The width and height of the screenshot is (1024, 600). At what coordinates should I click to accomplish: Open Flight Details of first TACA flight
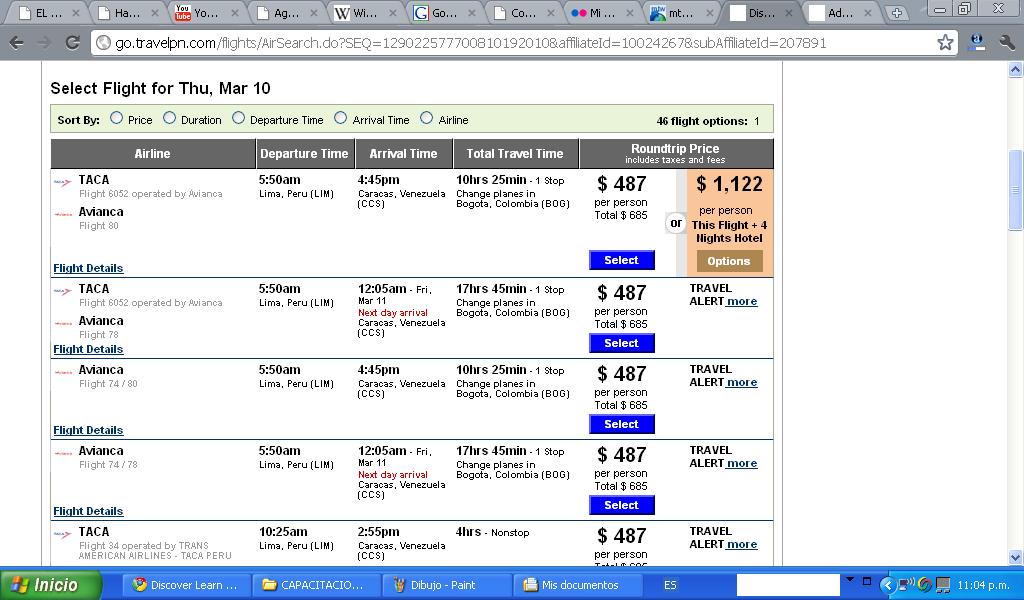coord(88,268)
